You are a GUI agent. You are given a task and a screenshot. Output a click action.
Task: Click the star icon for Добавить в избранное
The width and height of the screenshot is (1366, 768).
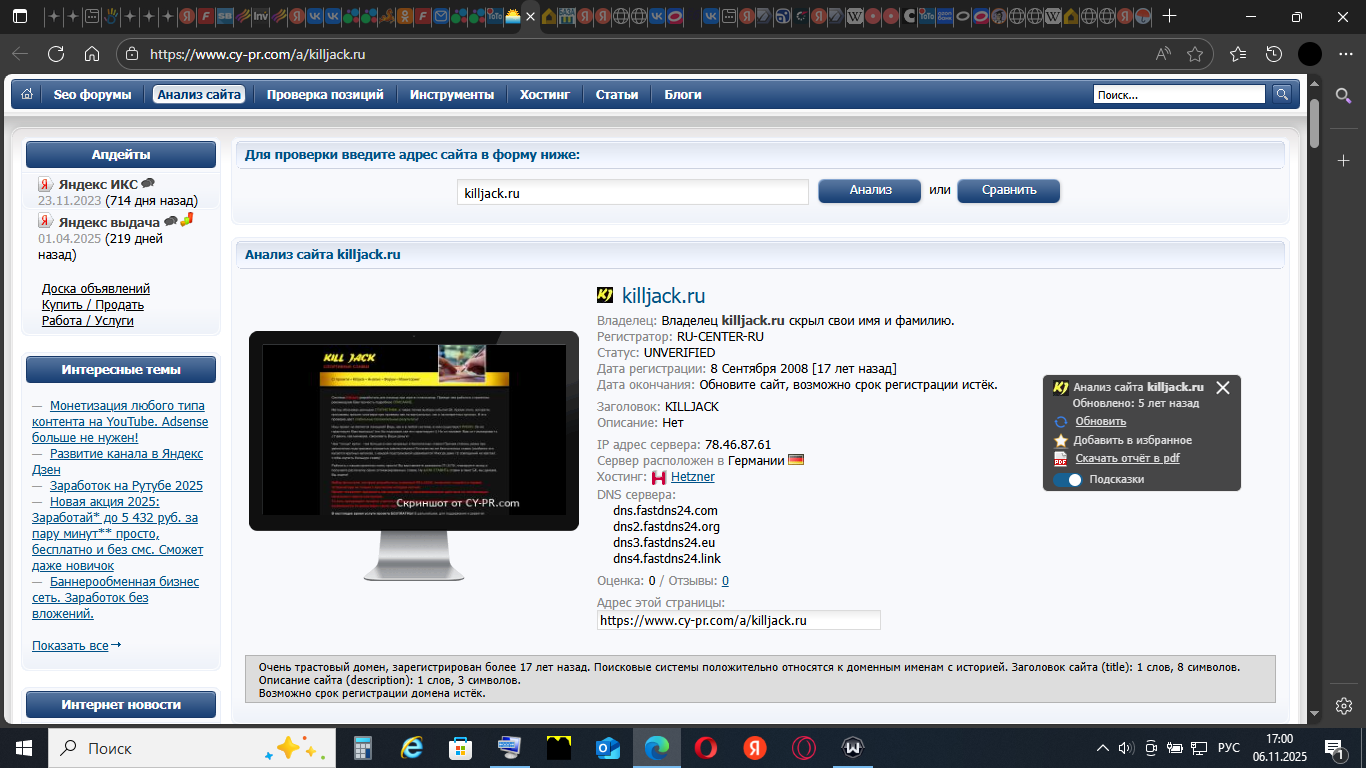[x=1061, y=440]
